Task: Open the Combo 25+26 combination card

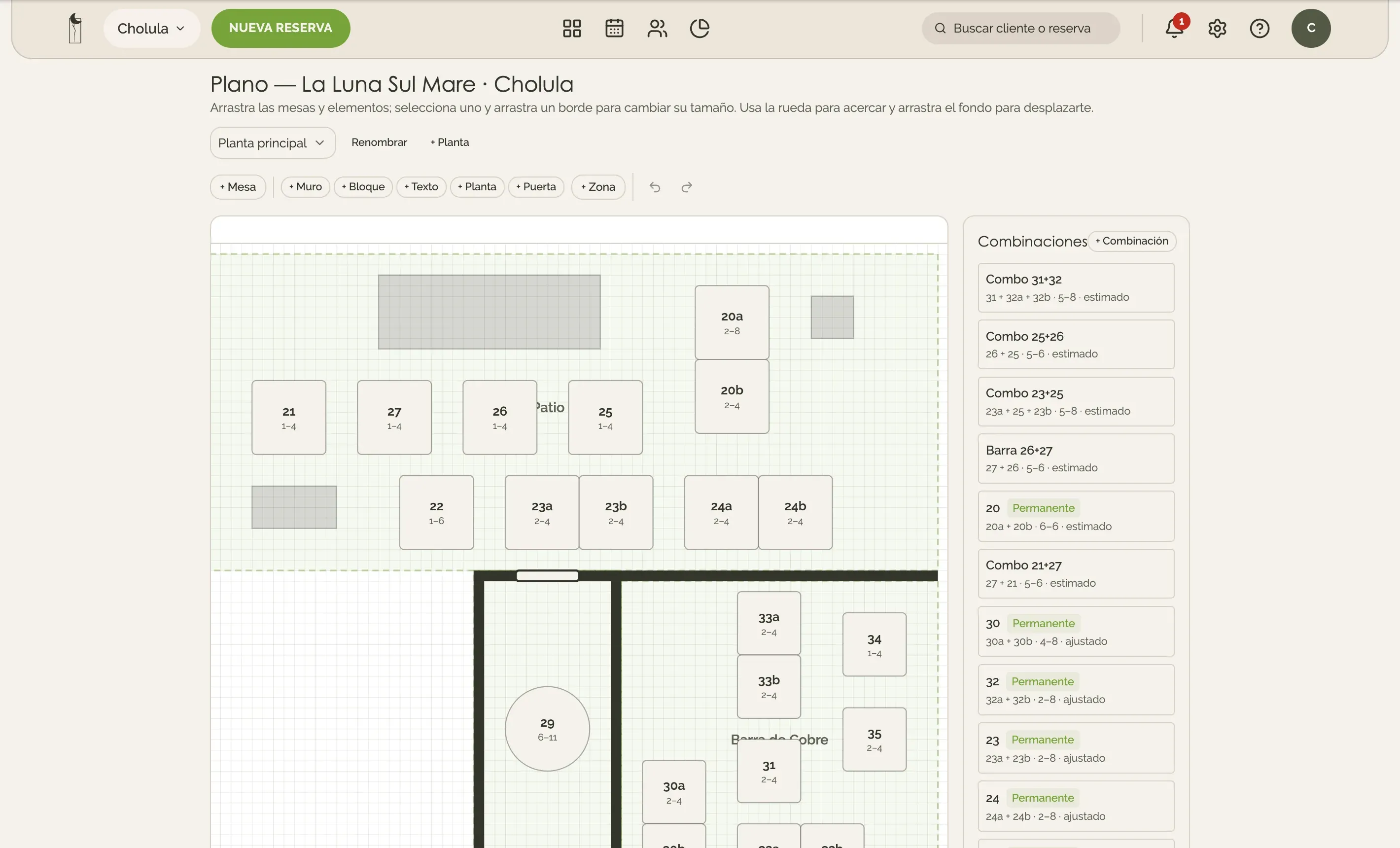Action: 1076,345
